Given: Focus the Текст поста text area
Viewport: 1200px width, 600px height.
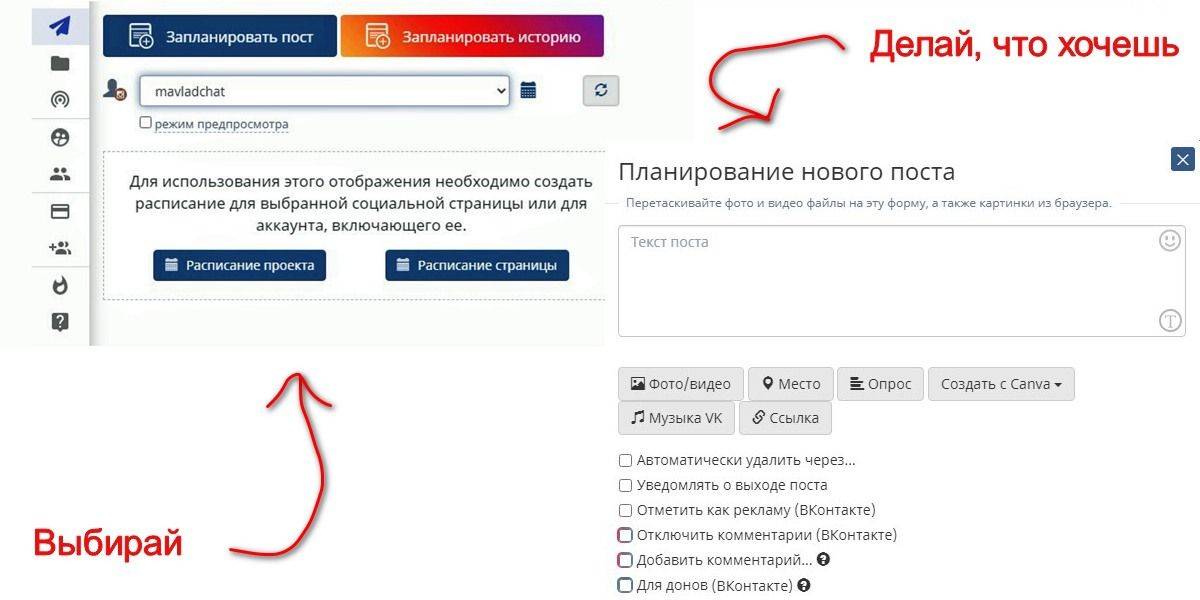Looking at the screenshot, I should coord(902,281).
